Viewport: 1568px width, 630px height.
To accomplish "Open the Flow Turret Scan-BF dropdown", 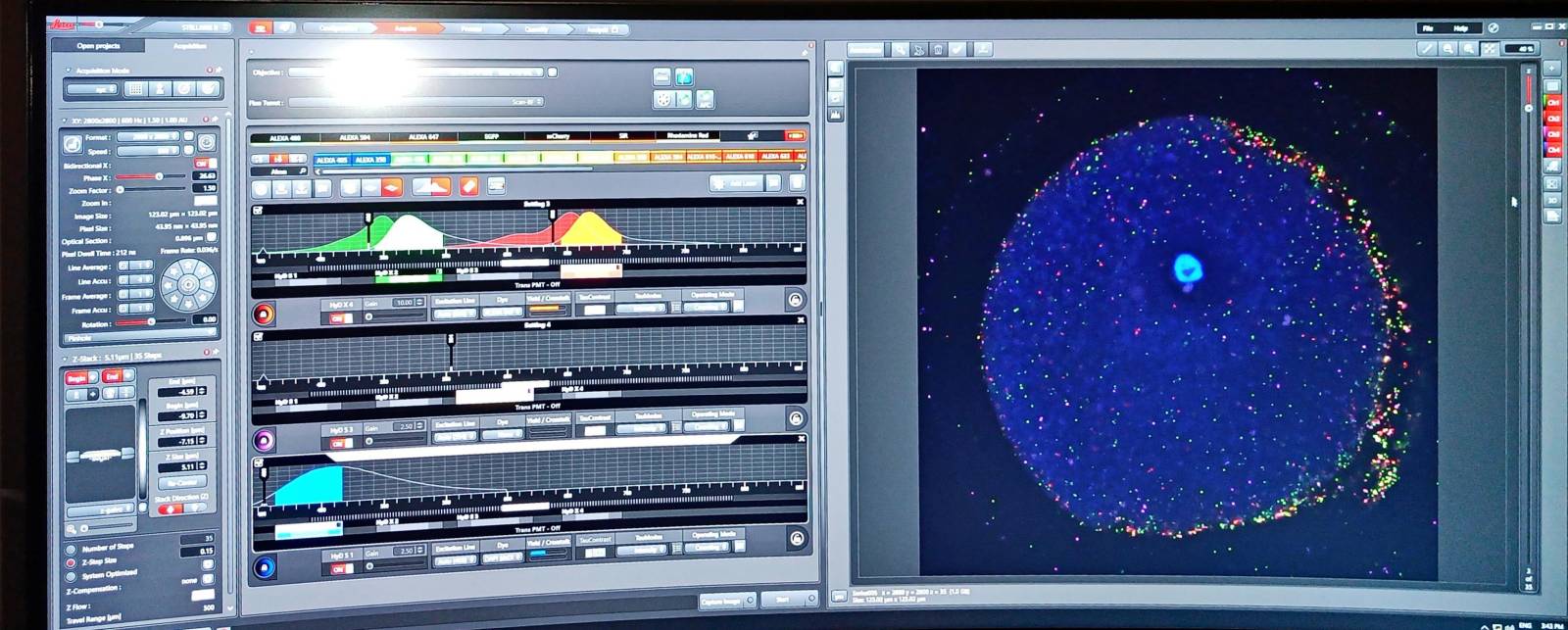I will (x=416, y=102).
